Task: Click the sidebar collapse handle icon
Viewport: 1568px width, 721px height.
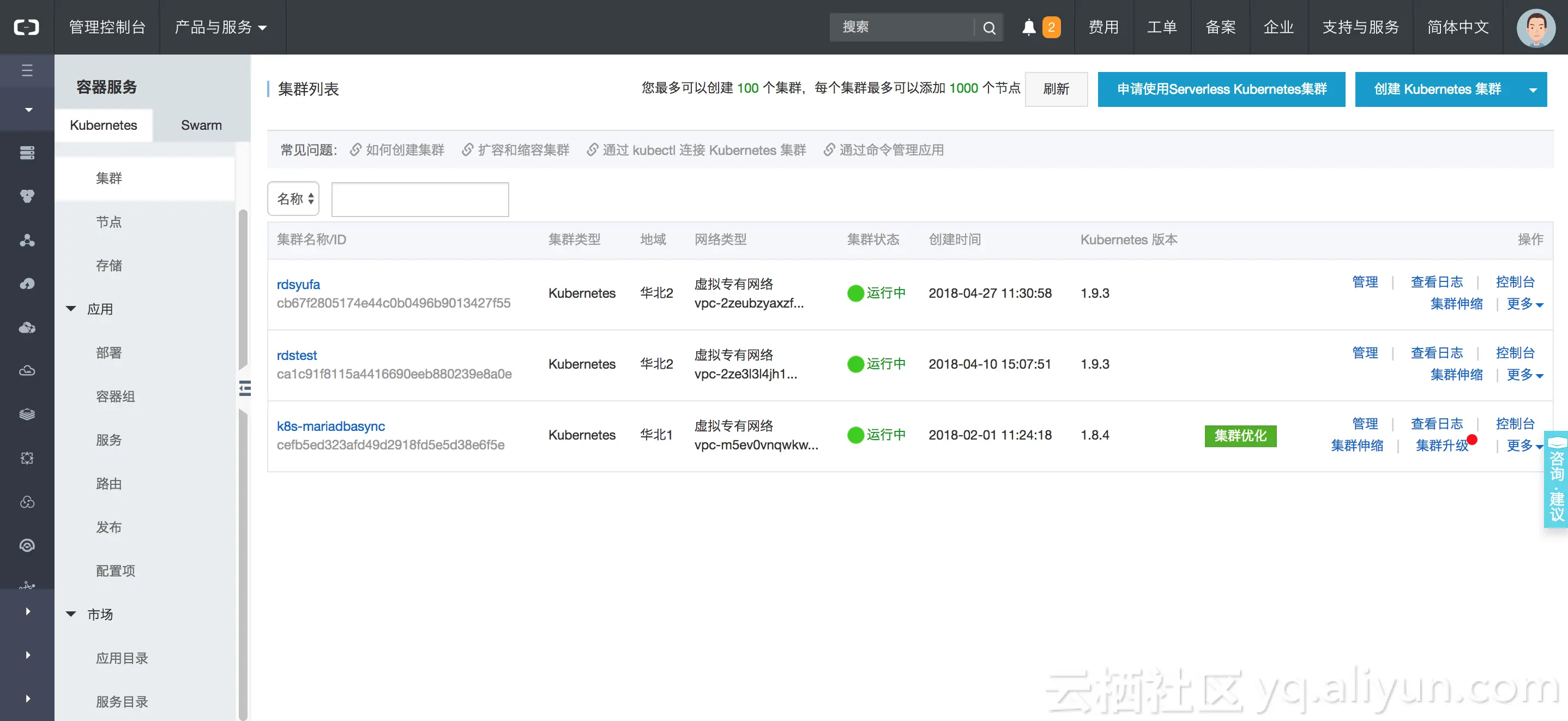Action: pos(245,388)
